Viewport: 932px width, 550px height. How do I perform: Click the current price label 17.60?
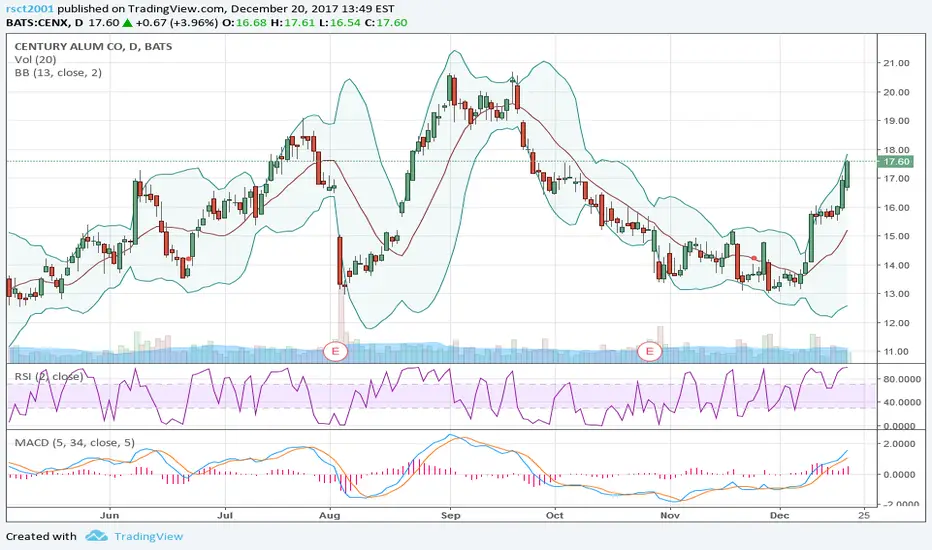tap(896, 162)
